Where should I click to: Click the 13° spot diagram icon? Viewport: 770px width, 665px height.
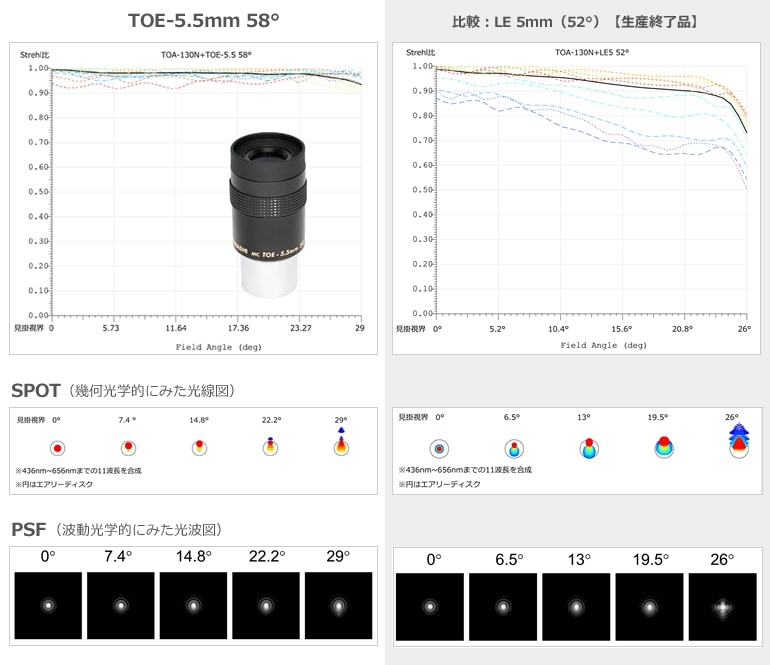[589, 448]
